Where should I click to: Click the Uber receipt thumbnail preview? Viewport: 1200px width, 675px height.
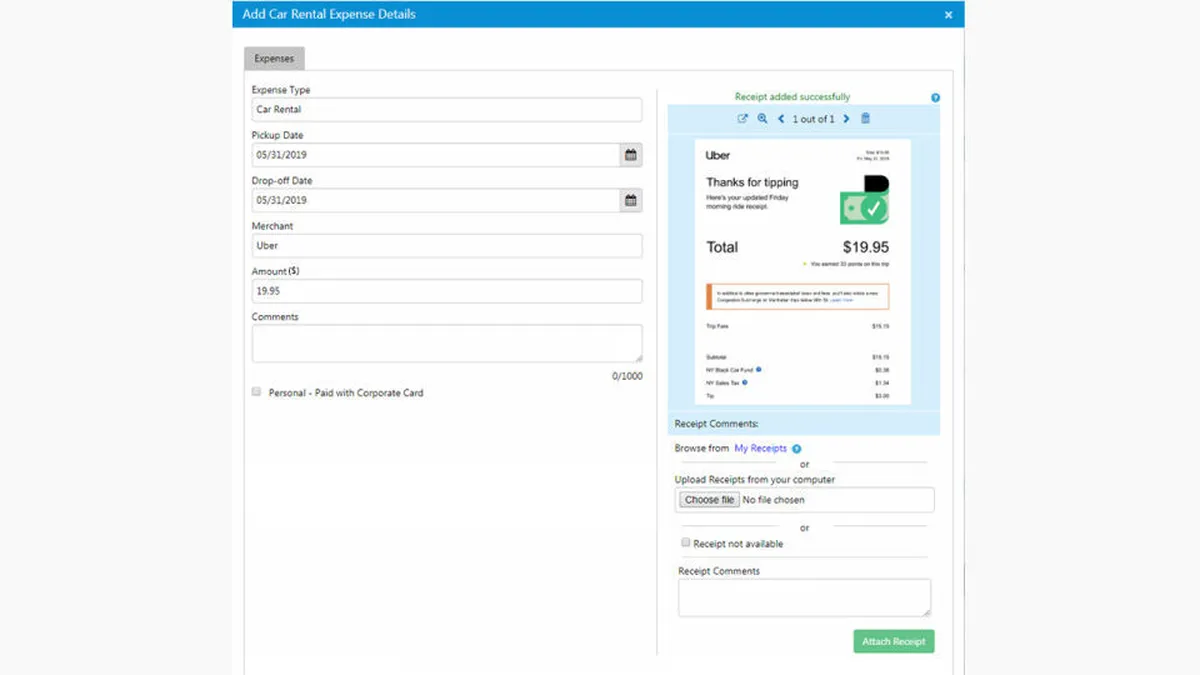point(803,271)
